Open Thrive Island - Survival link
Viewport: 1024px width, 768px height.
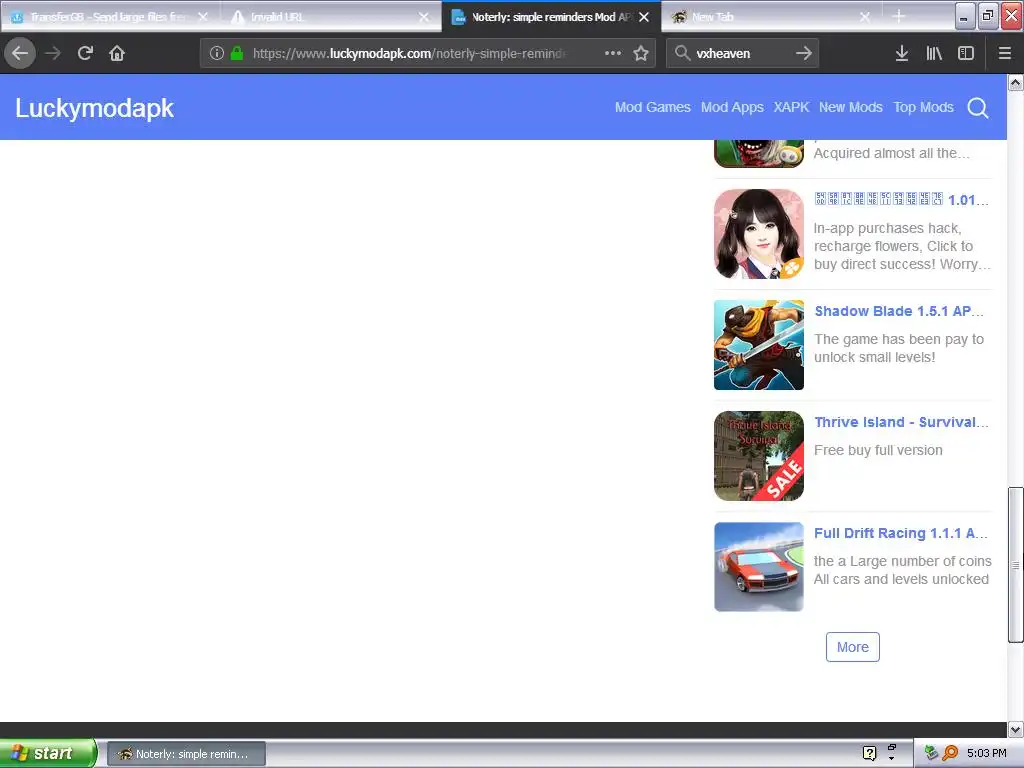tap(901, 422)
